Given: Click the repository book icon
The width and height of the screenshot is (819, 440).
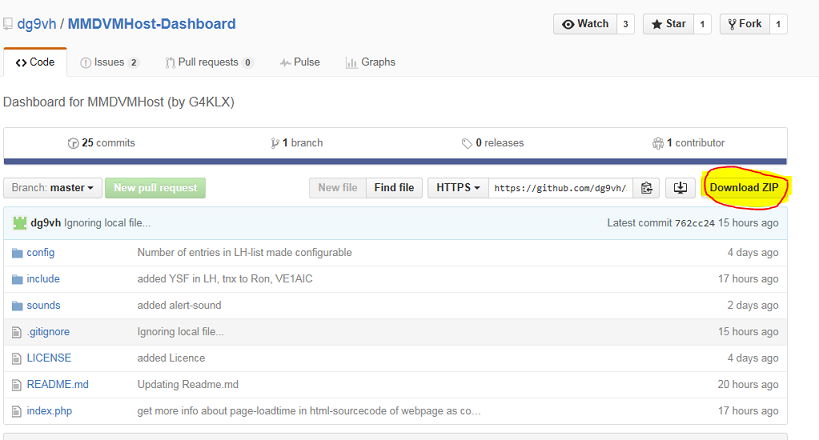Looking at the screenshot, I should point(8,24).
